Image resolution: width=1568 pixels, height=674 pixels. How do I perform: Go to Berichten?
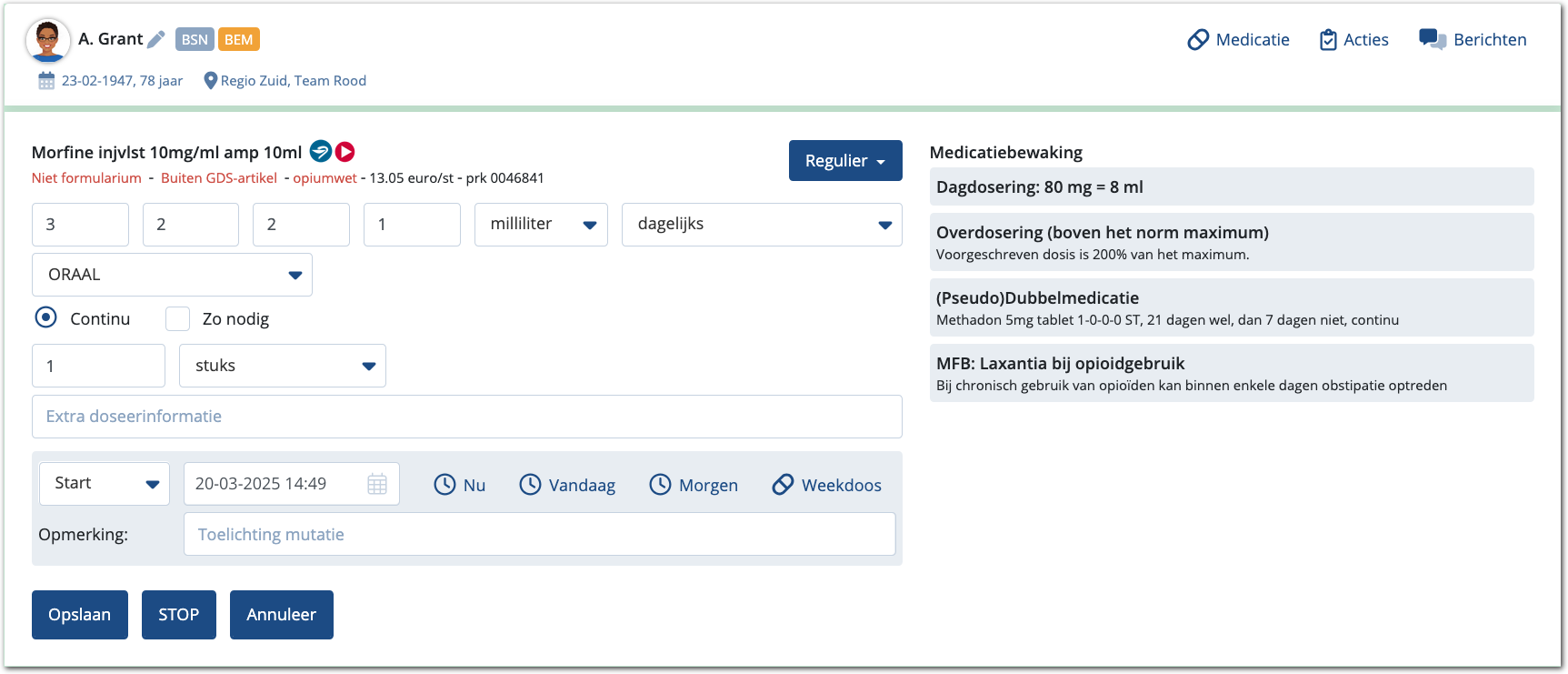pyautogui.click(x=1473, y=39)
